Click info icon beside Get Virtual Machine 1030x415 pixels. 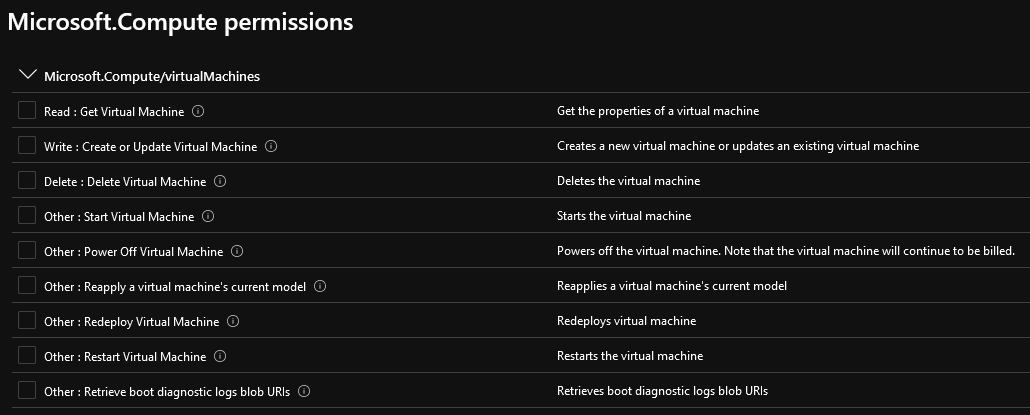(198, 111)
